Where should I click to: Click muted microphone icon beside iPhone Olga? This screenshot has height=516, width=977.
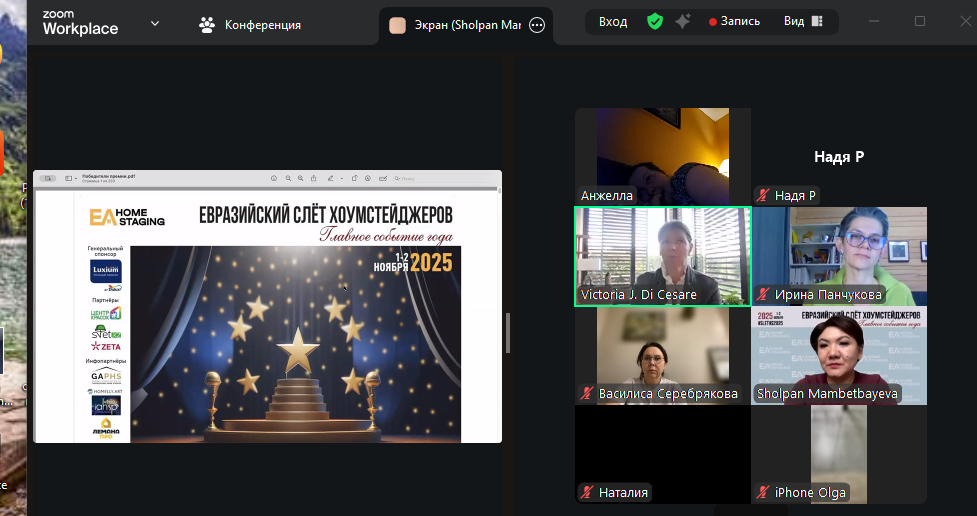[x=763, y=492]
